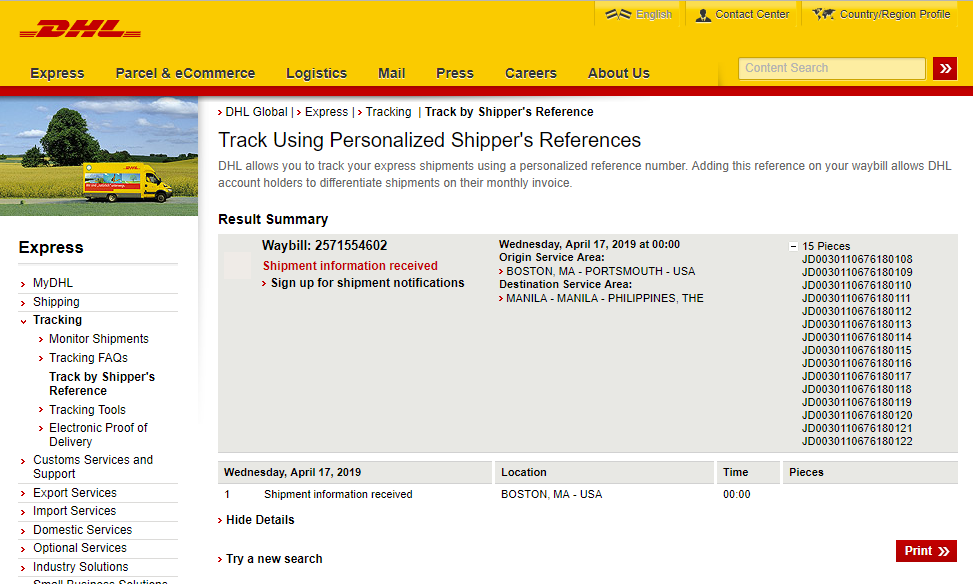The image size is (973, 584).
Task: Click the Print button
Action: click(x=926, y=551)
